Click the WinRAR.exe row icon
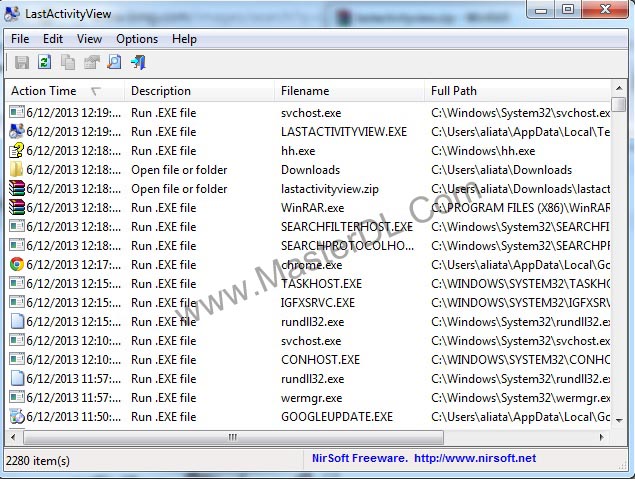Screen dimensions: 635x482 click(x=17, y=207)
